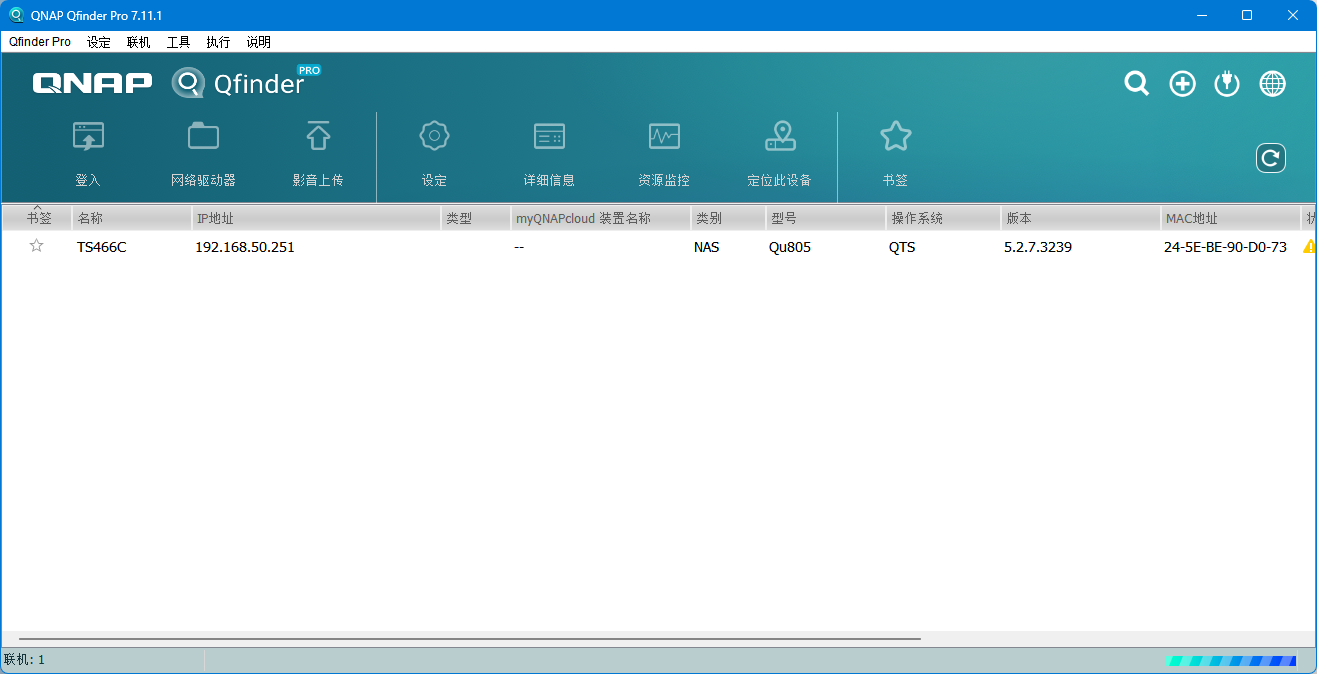1317x674 pixels.
Task: Click the QTS operating system cell
Action: [902, 247]
